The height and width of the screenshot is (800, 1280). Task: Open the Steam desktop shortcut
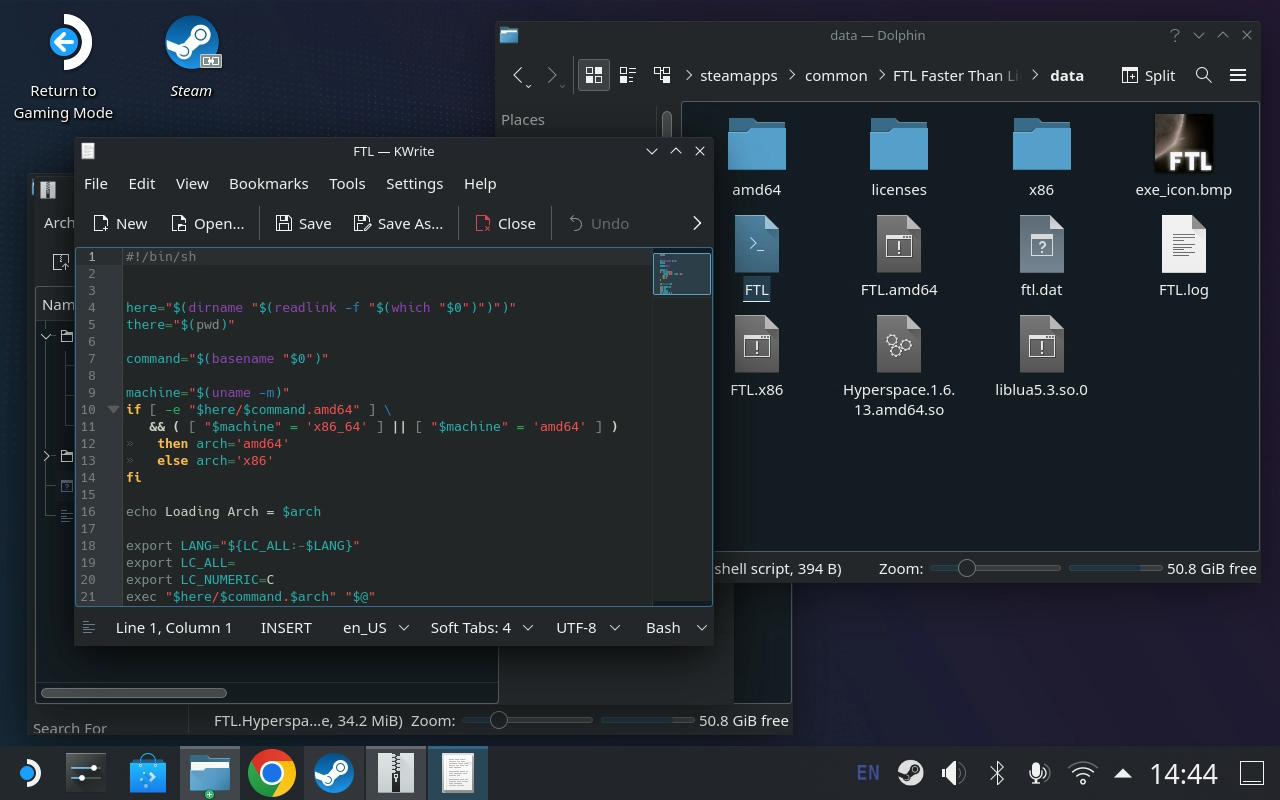point(191,58)
